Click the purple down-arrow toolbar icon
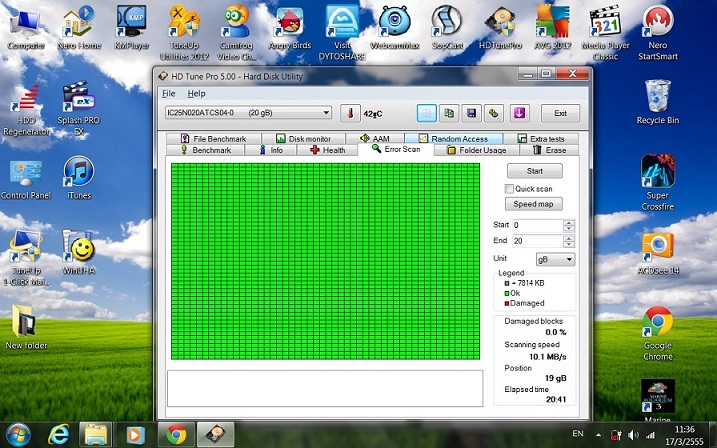Screen dimensions: 717x448 [517, 113]
